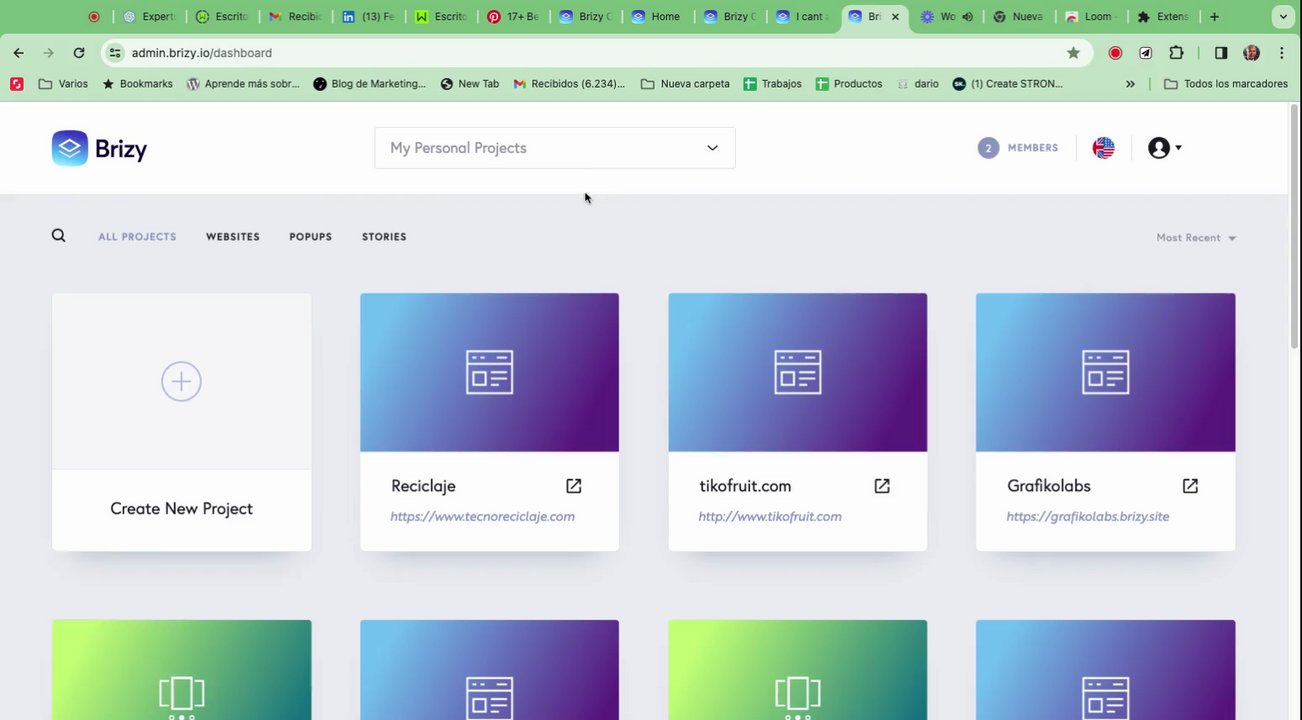Image resolution: width=1302 pixels, height=720 pixels.
Task: Switch to the Popups tab
Action: click(x=310, y=237)
